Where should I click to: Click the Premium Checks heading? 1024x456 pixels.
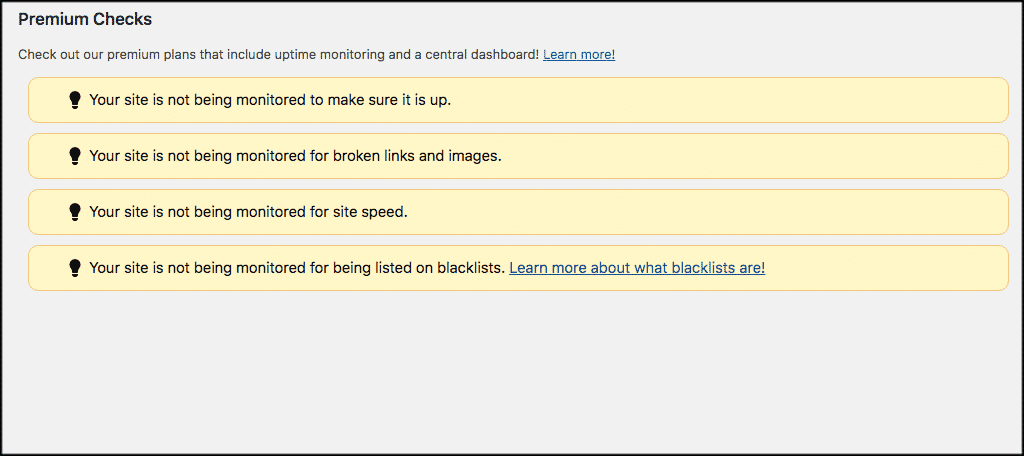pyautogui.click(x=85, y=20)
